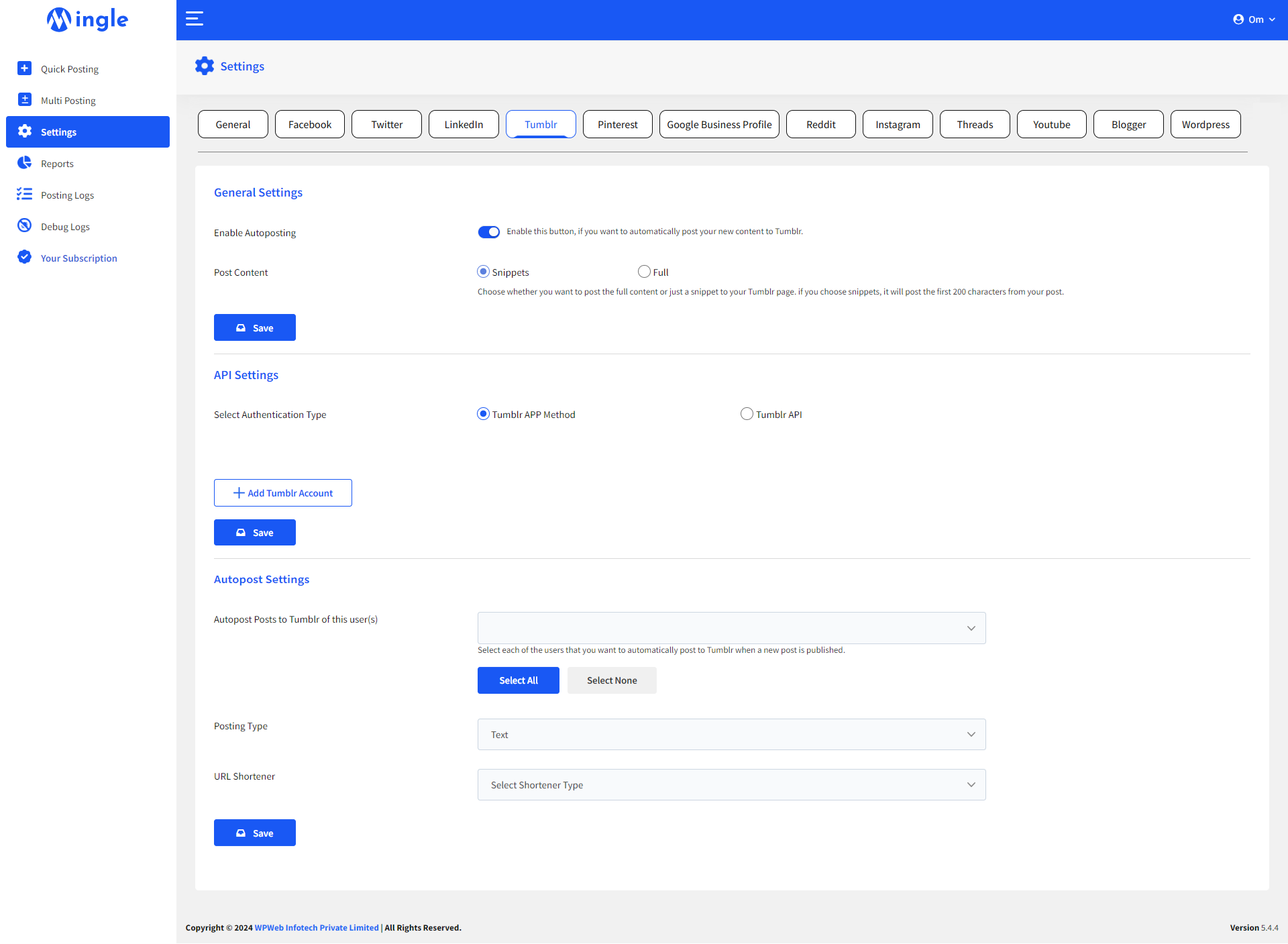Click the Quick Posting plus icon
The image size is (1288, 944).
tap(25, 68)
